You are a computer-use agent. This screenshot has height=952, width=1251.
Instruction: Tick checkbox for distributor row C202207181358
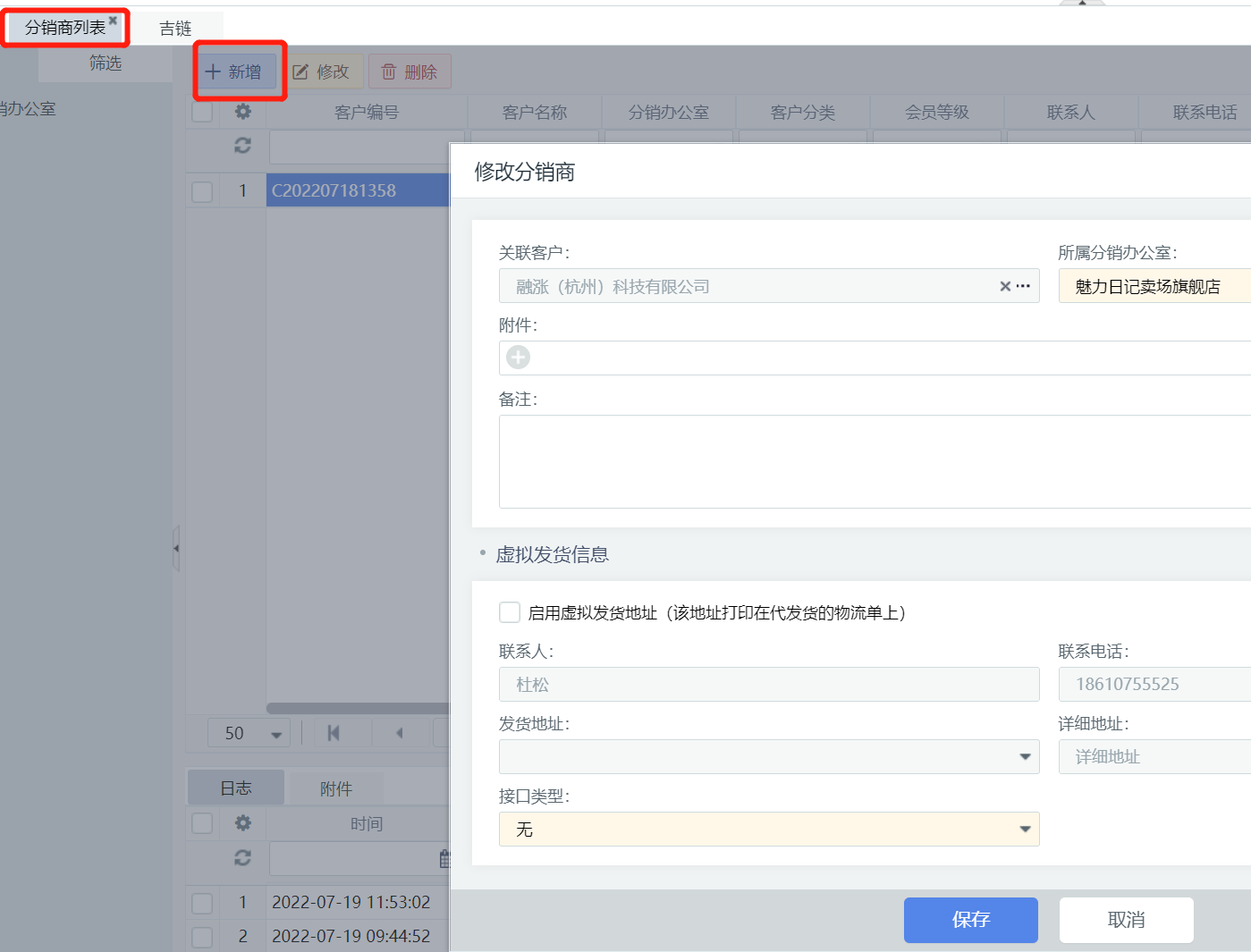pyautogui.click(x=202, y=191)
